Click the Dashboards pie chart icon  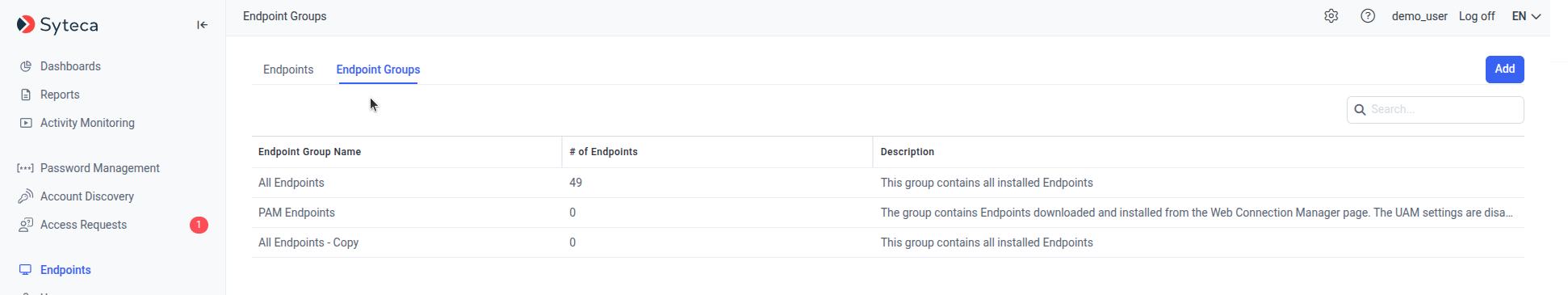[x=26, y=66]
